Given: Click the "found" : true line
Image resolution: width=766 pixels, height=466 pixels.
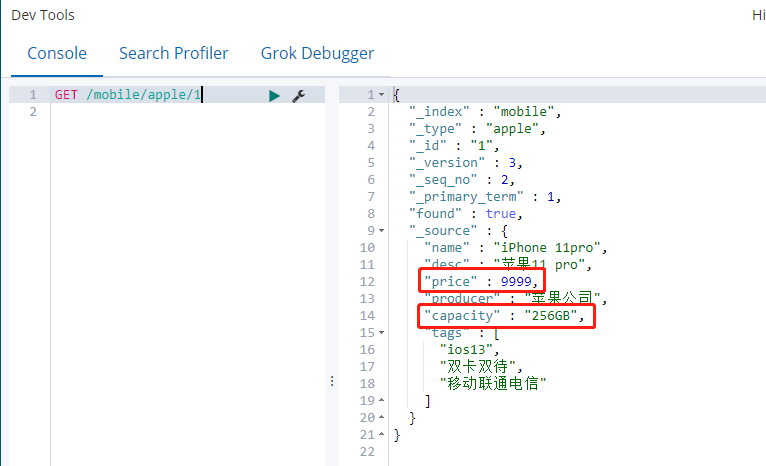Looking at the screenshot, I should coord(466,213).
